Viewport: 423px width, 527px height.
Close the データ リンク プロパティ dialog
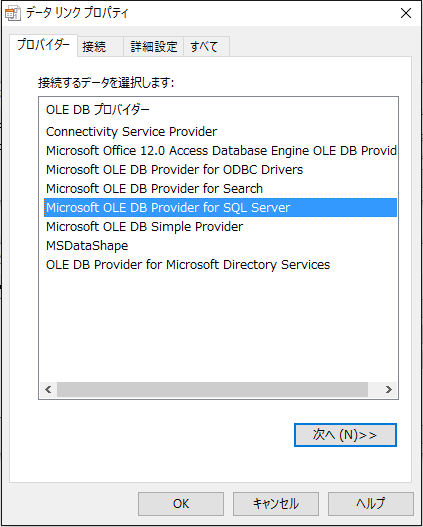point(406,13)
